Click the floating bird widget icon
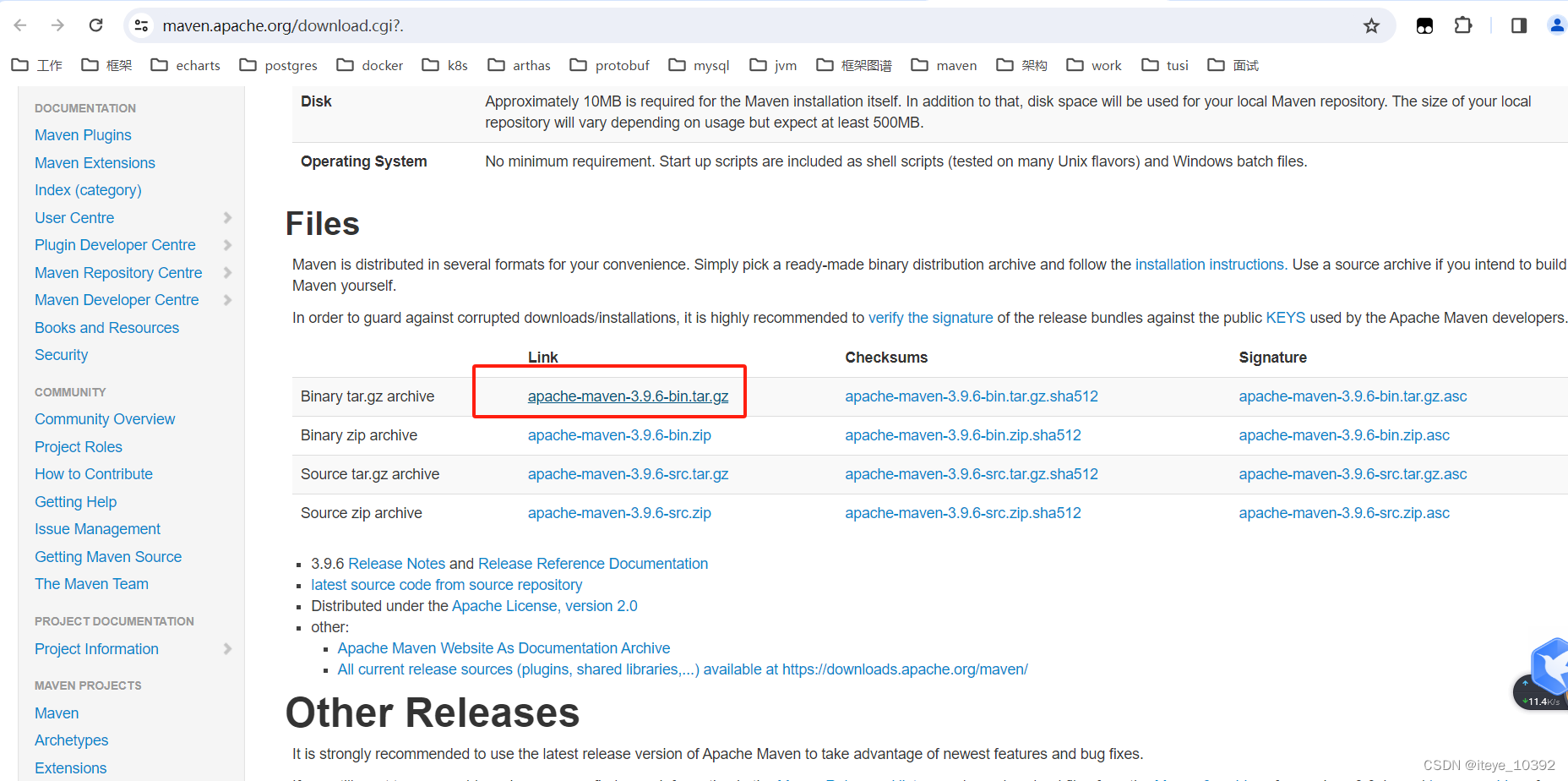 1550,668
